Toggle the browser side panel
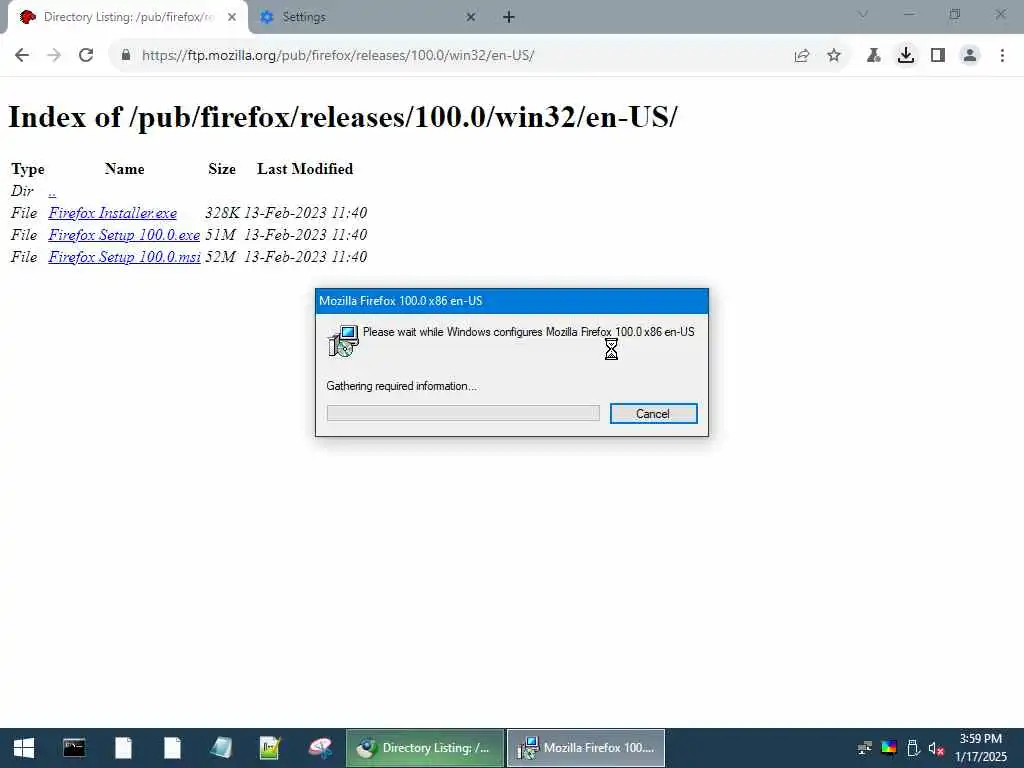Screen dimensions: 1024x768 pyautogui.click(x=938, y=56)
